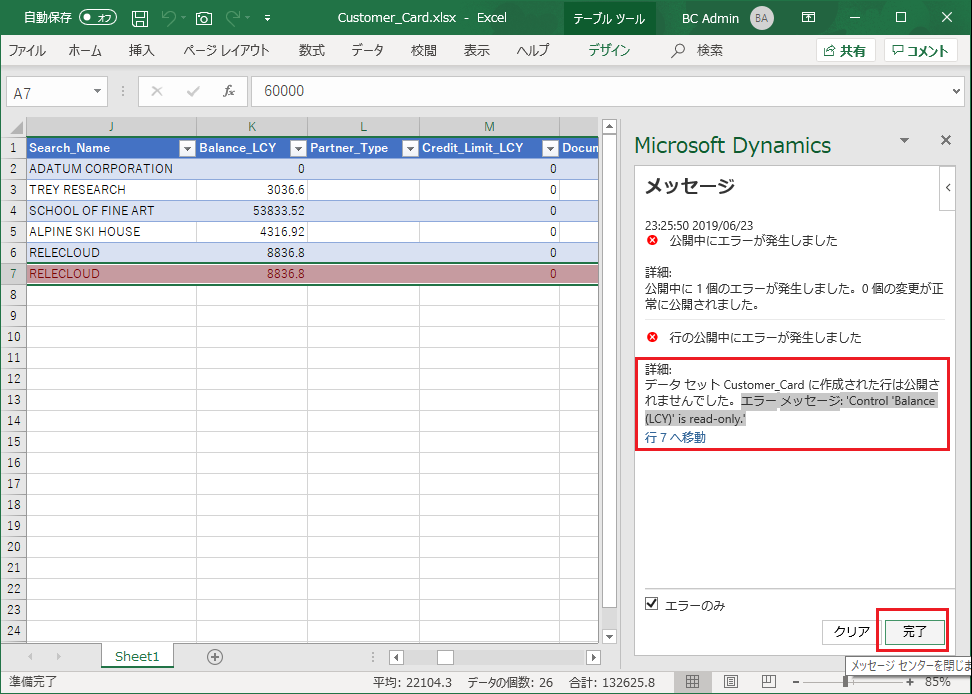This screenshot has width=972, height=694.
Task: Click horizontal scrollbar left arrow
Action: tap(396, 657)
